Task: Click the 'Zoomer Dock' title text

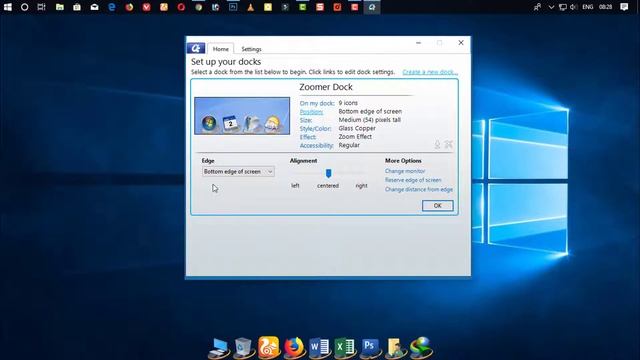Action: pyautogui.click(x=326, y=87)
